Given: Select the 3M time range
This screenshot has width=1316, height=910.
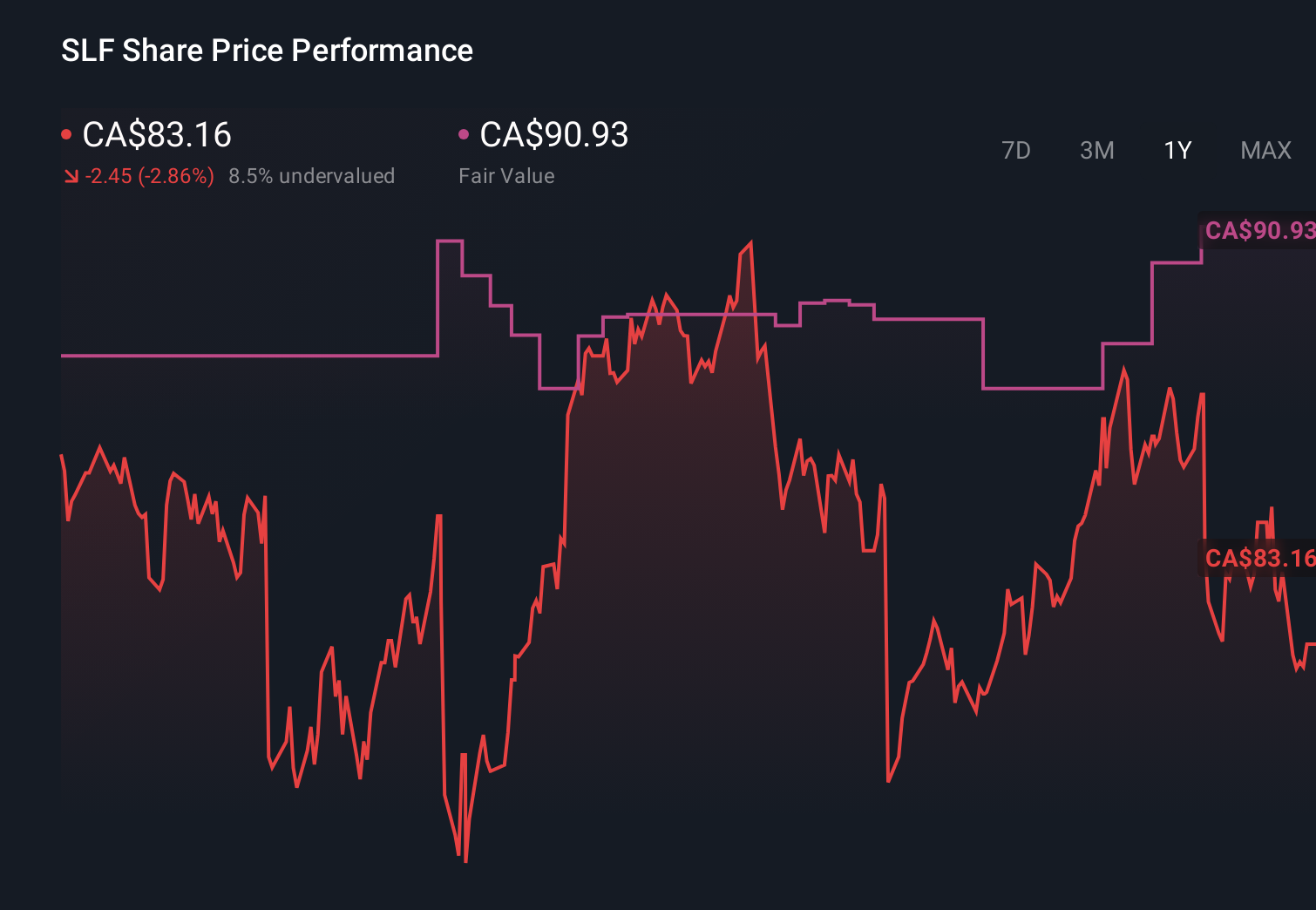Looking at the screenshot, I should click(x=1096, y=151).
